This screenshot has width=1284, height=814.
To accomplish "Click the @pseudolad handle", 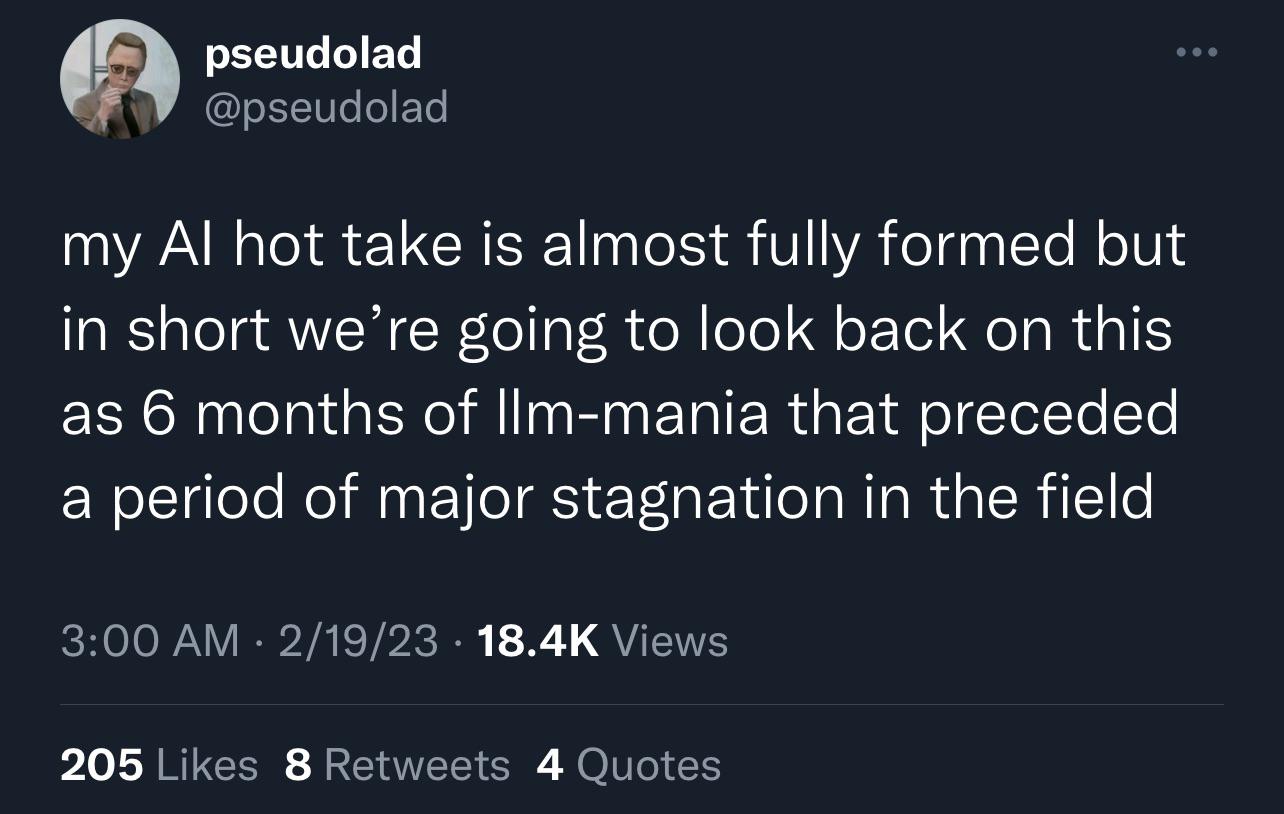I will 326,105.
